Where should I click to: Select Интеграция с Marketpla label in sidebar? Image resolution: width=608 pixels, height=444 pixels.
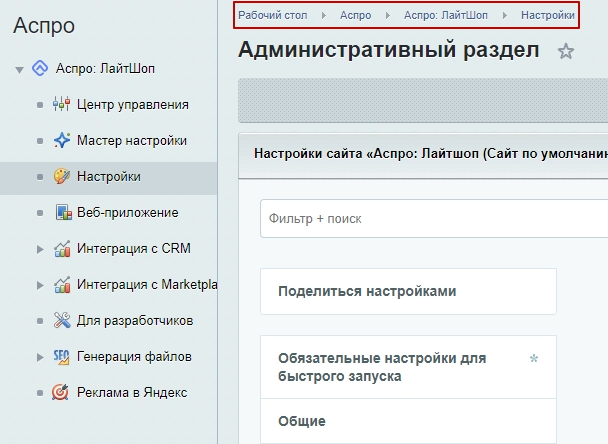click(x=147, y=284)
